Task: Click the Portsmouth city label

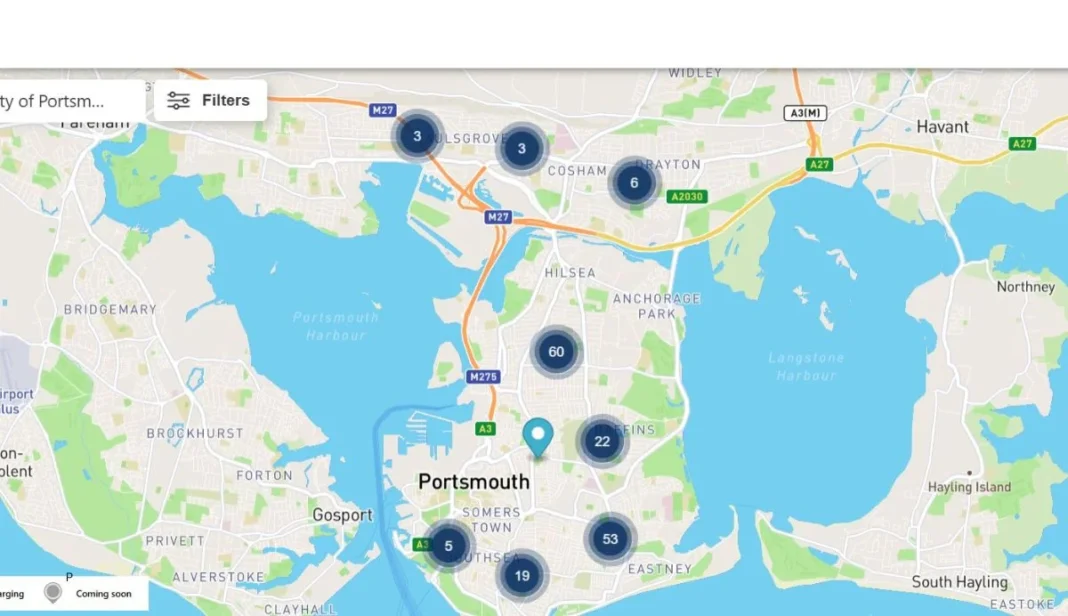Action: 474,482
